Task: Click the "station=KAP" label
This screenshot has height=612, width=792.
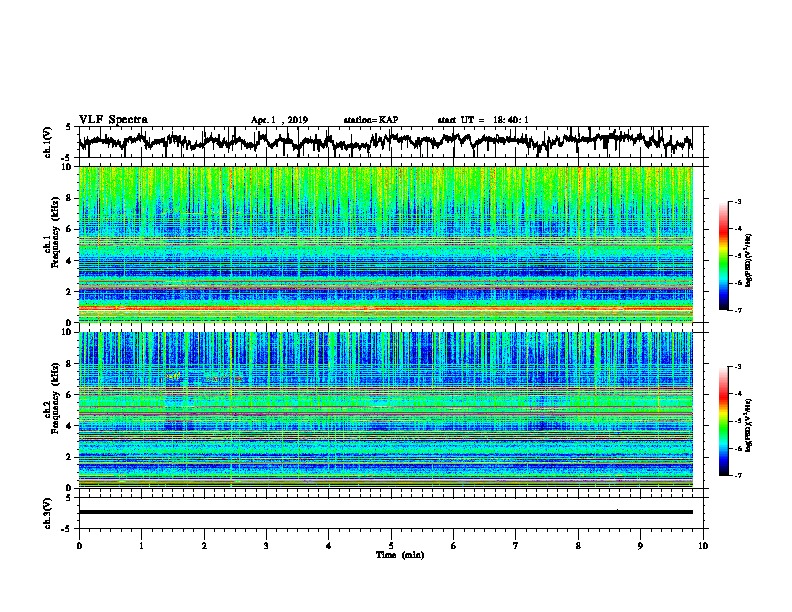Action: pos(371,120)
